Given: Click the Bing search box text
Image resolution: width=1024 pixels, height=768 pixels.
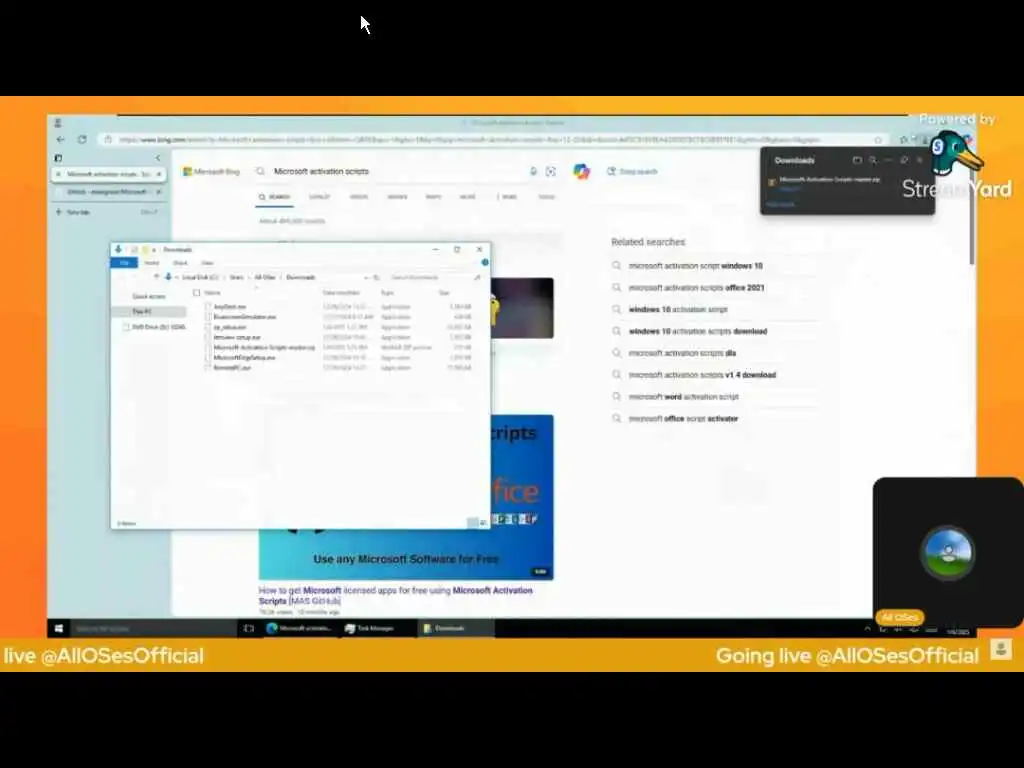Looking at the screenshot, I should point(321,171).
